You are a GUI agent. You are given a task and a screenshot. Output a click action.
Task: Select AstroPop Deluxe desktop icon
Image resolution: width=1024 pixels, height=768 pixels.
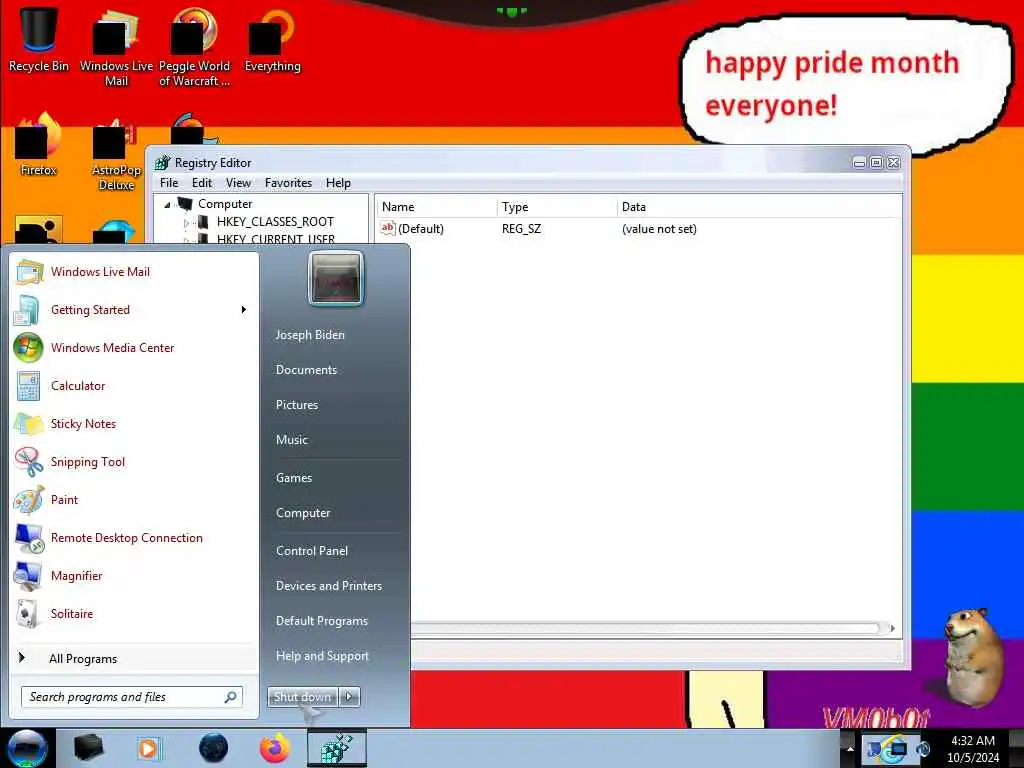116,153
